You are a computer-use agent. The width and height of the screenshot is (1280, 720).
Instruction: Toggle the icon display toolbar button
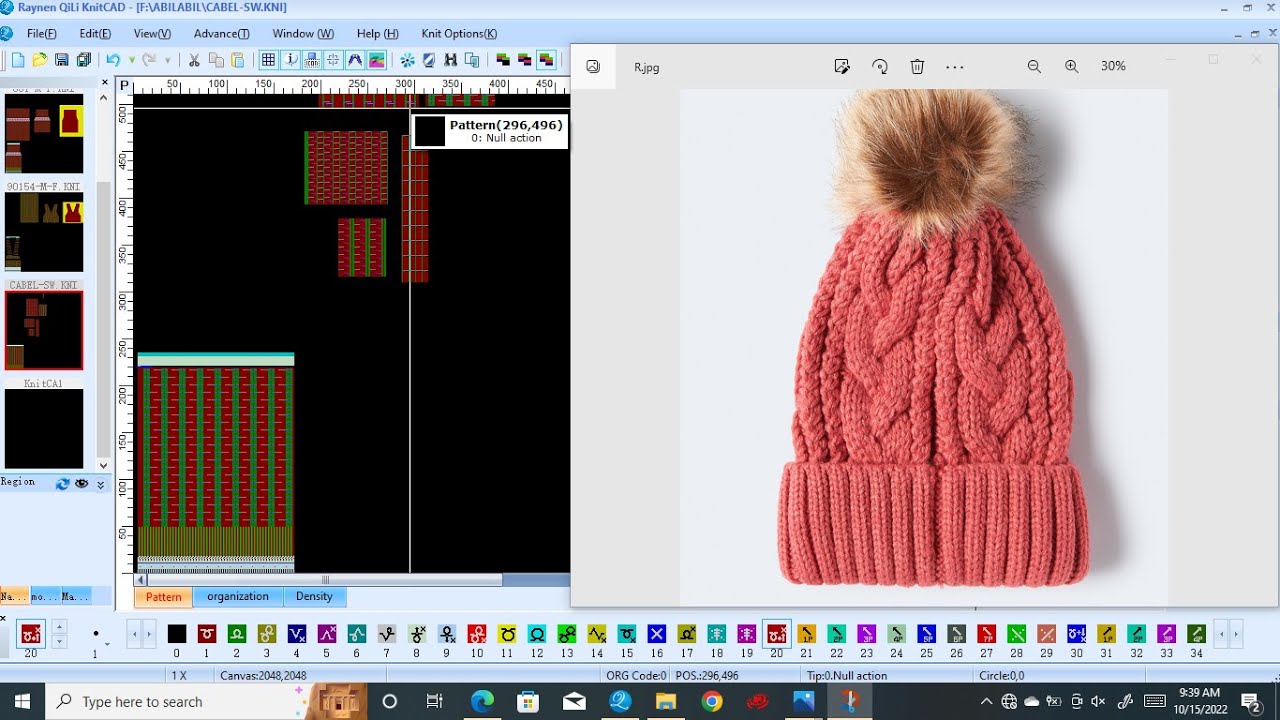point(312,60)
